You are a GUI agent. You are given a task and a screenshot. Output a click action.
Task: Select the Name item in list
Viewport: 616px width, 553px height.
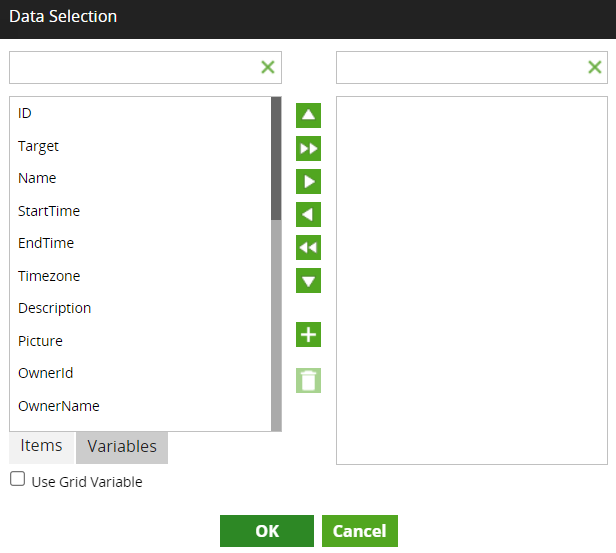(140, 178)
